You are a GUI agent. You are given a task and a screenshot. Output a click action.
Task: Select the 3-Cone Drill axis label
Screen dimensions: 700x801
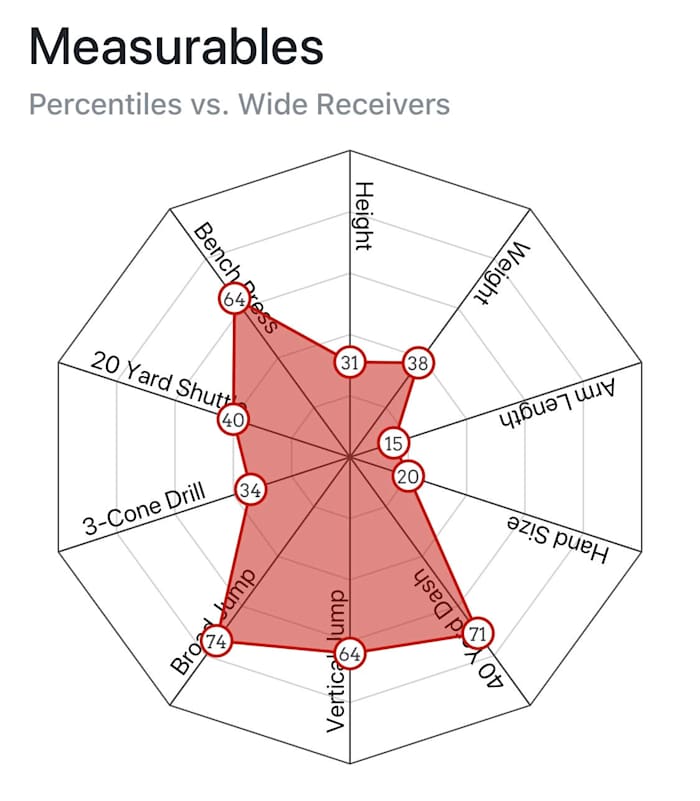click(x=143, y=511)
